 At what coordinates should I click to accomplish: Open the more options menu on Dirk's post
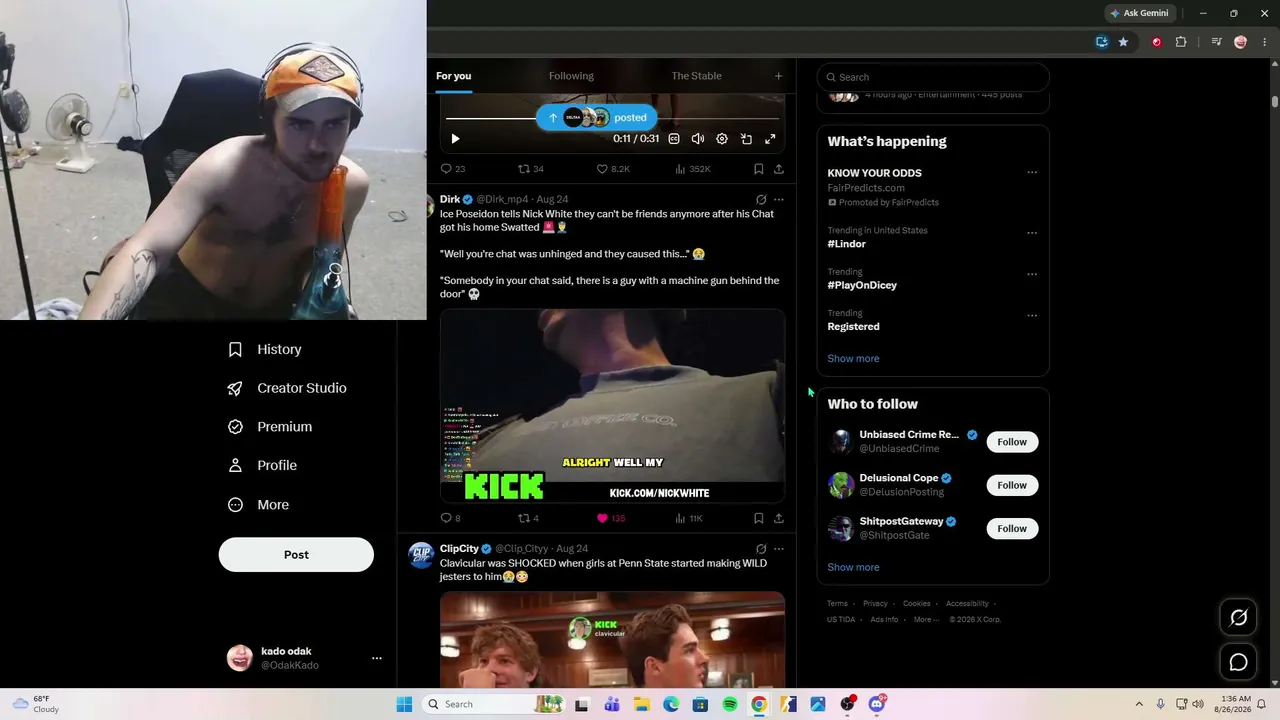(x=779, y=199)
